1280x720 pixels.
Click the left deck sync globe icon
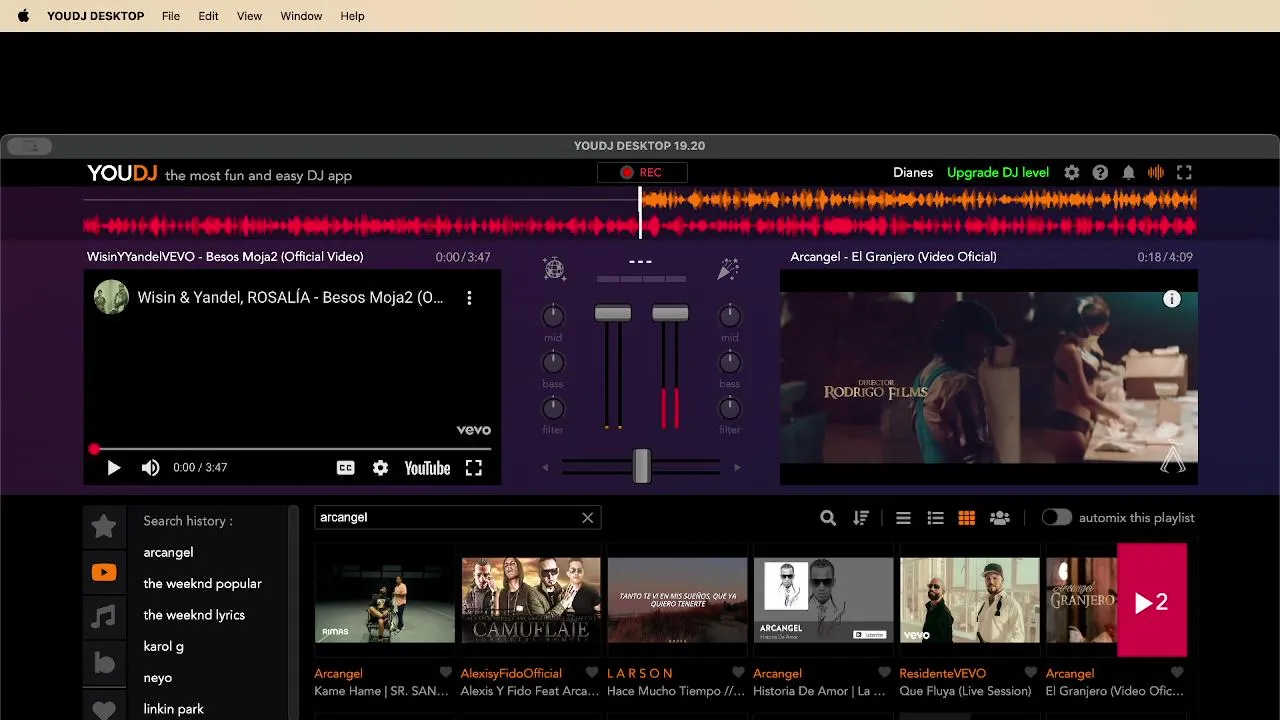[554, 268]
